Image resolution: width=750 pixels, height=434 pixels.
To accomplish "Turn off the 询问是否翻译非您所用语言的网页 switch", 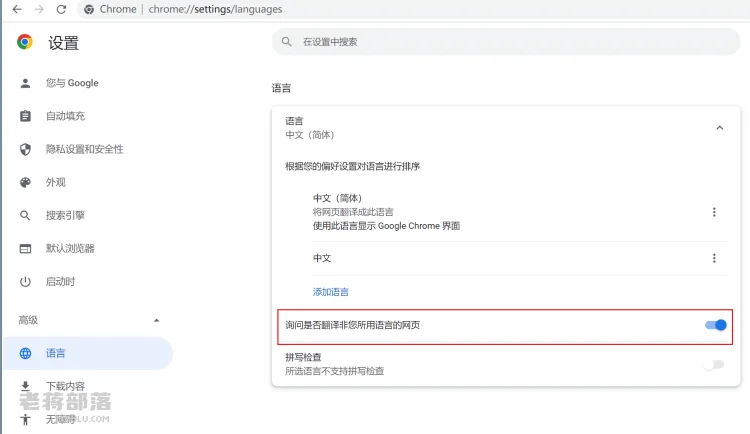I will click(x=716, y=325).
